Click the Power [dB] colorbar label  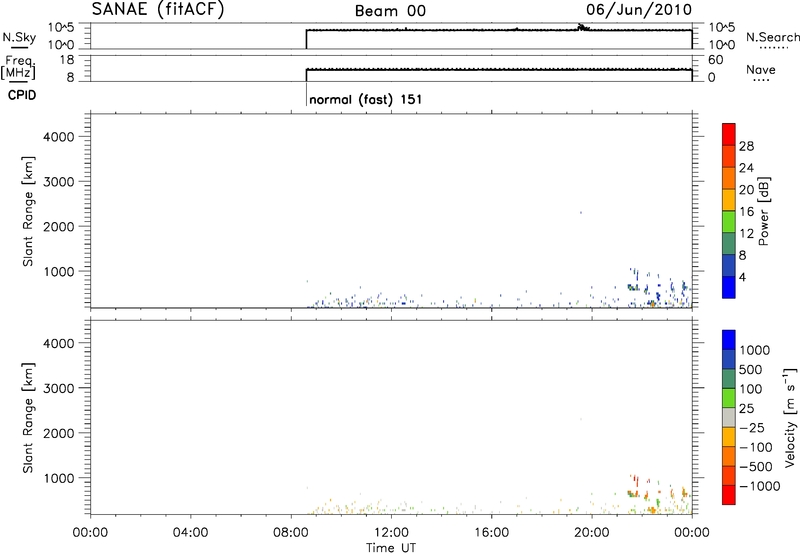pos(764,211)
